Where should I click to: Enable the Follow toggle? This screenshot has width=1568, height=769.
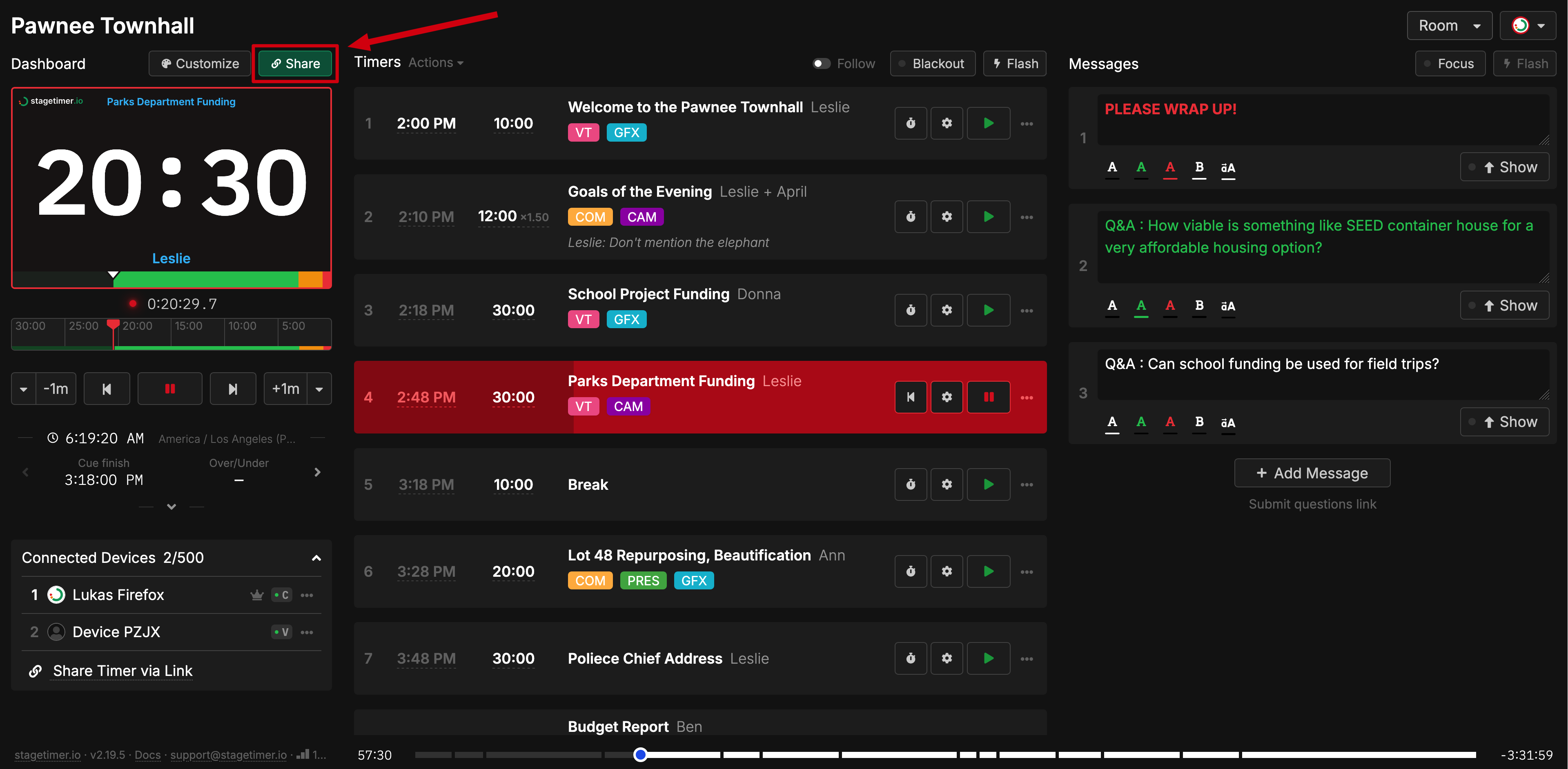821,63
